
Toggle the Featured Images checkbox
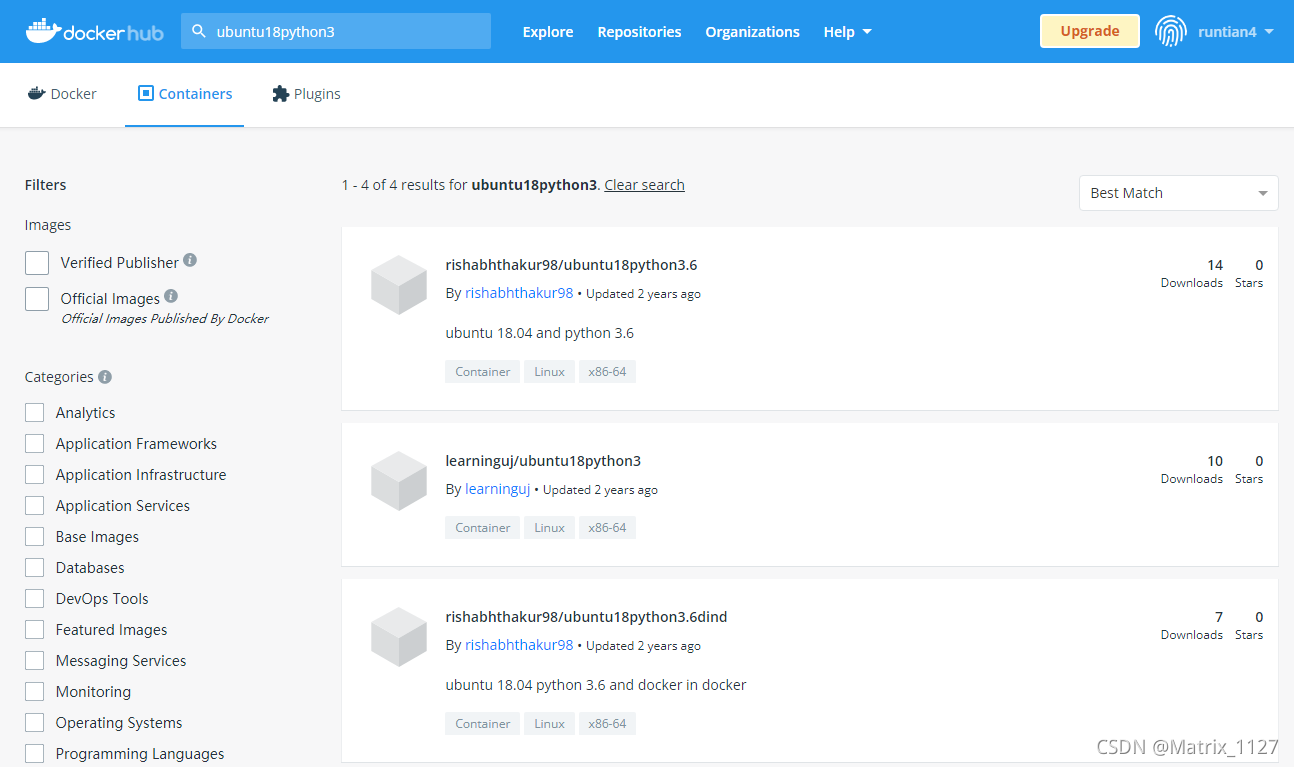(x=35, y=629)
